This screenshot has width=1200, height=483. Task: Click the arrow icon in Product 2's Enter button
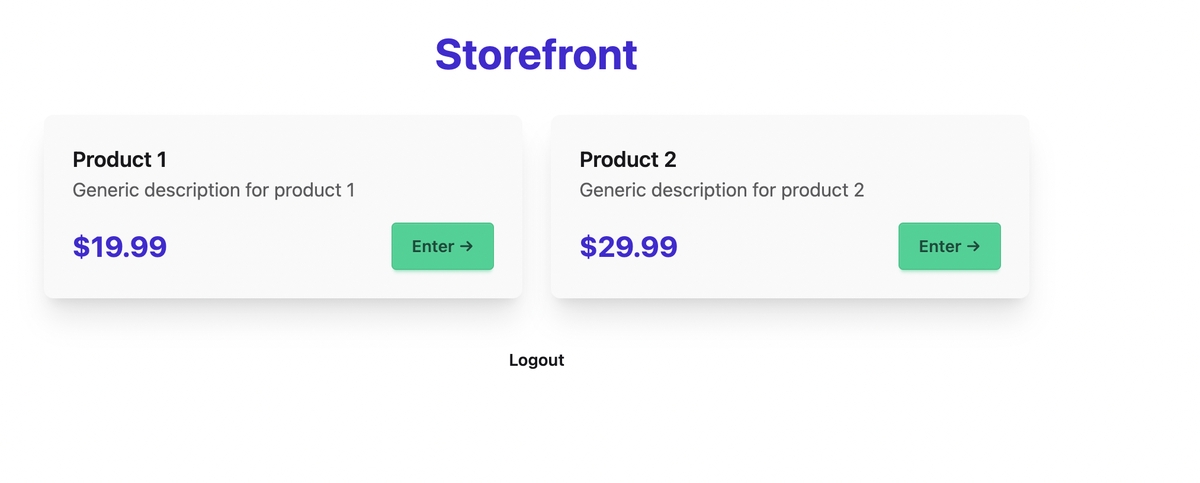click(973, 246)
